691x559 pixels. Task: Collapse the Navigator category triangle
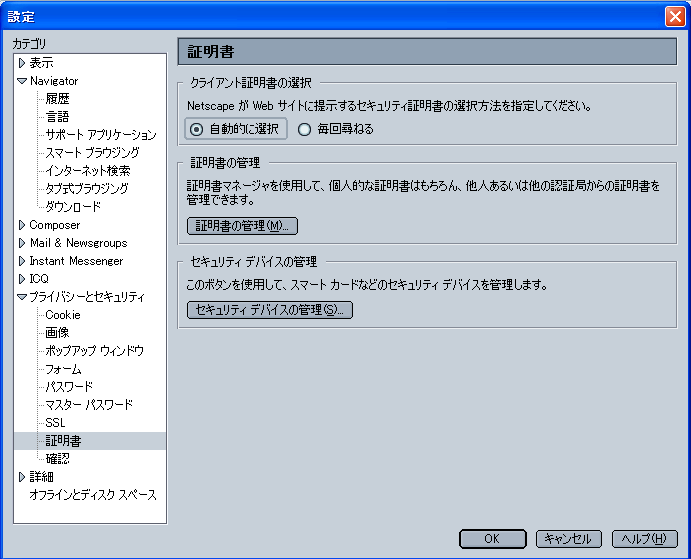(21, 81)
